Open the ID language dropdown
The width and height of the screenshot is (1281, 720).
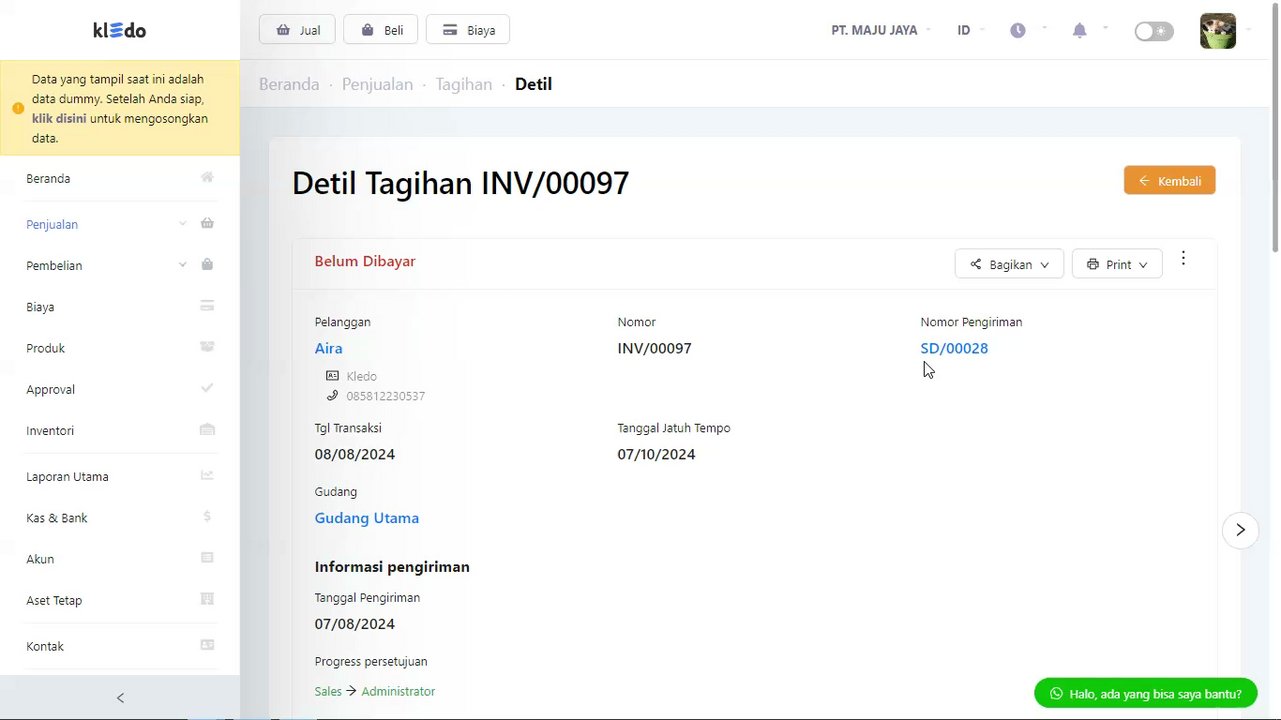coord(970,30)
